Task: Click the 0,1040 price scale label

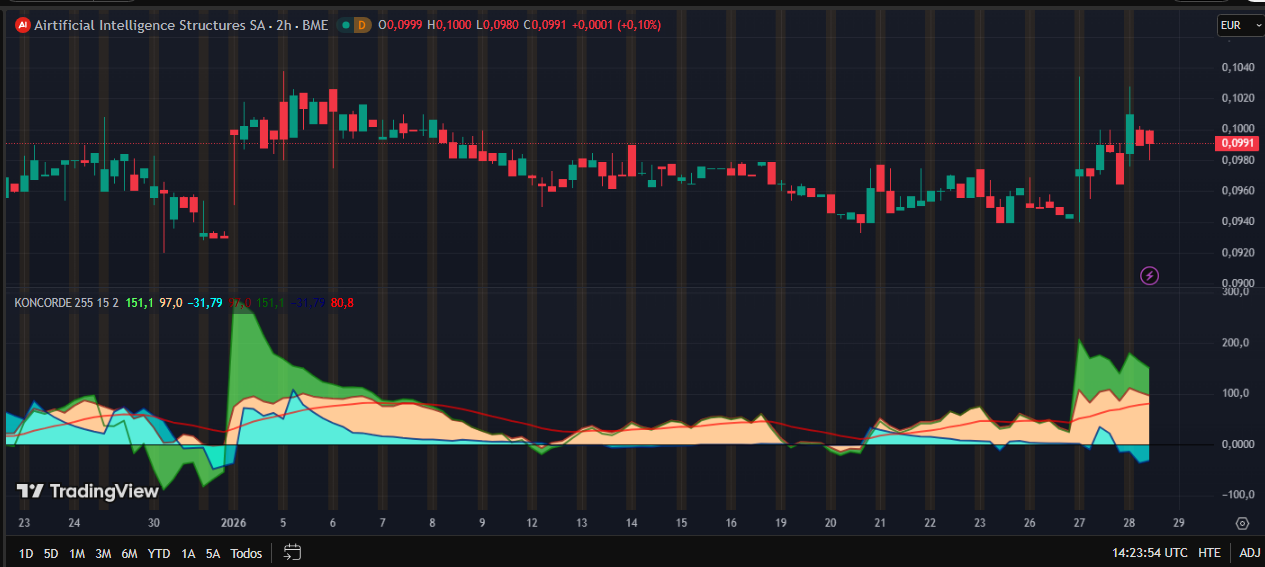Action: [x=1238, y=68]
